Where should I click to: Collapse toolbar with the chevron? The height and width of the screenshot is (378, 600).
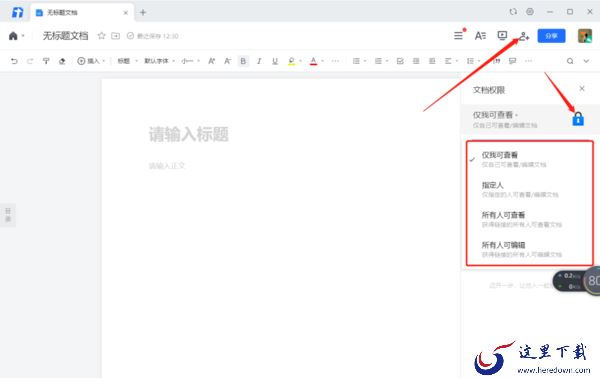pyautogui.click(x=586, y=61)
